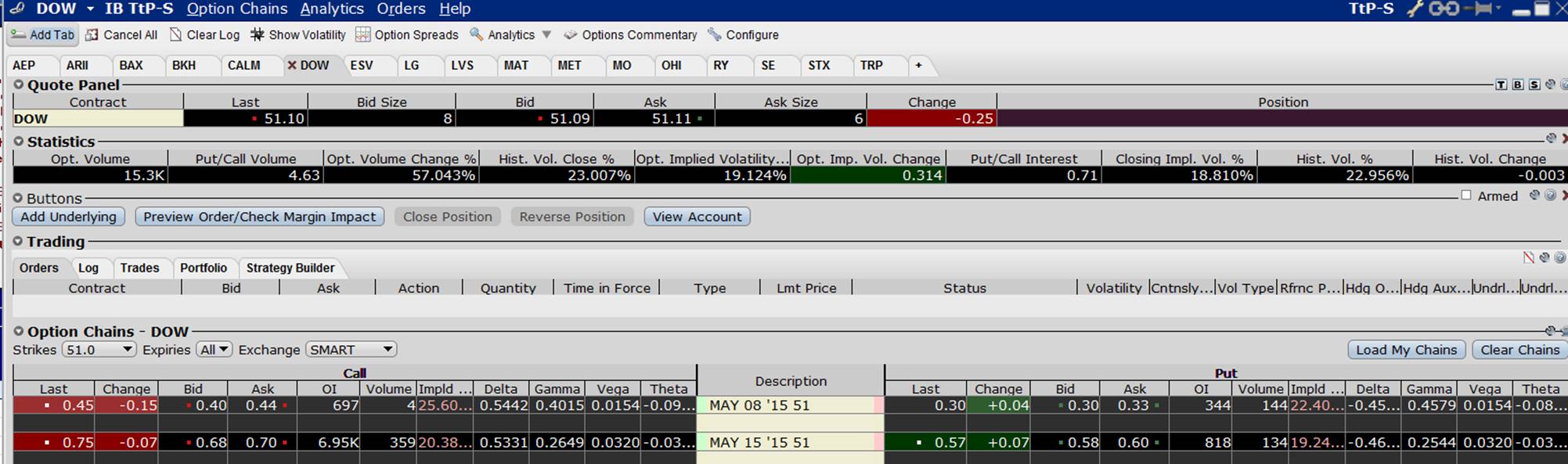Collapse the Statistics section
Screen dimensions: 1568x464
point(19,142)
